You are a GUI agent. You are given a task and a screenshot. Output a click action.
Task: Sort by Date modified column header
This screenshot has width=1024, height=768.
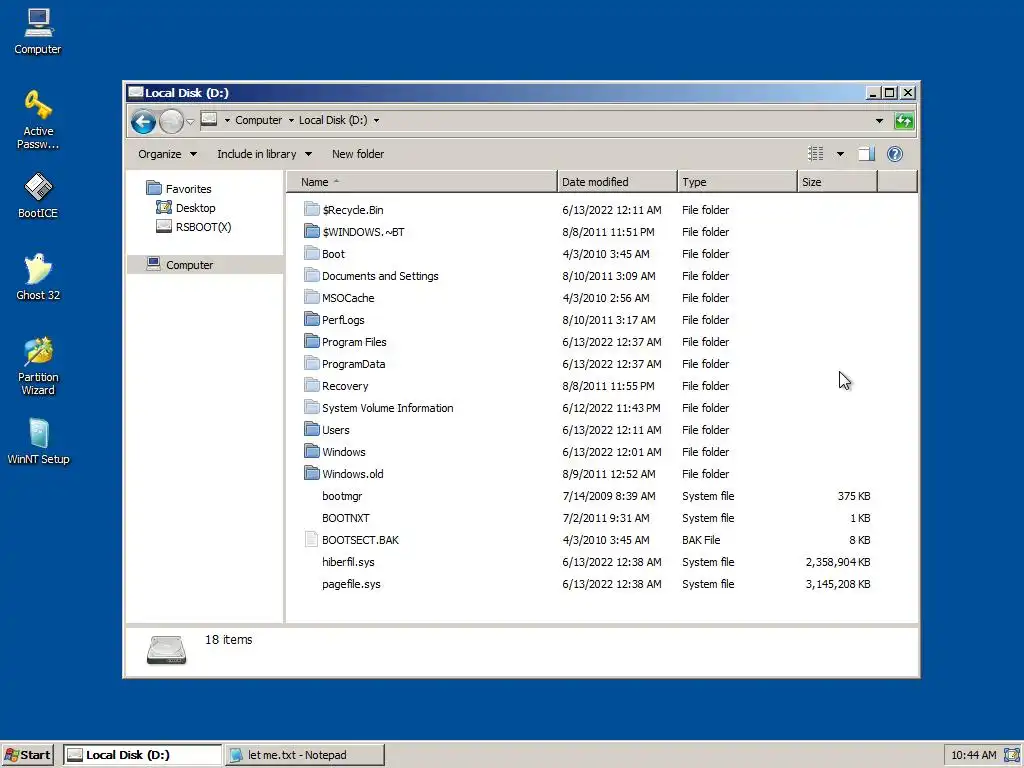coord(617,182)
